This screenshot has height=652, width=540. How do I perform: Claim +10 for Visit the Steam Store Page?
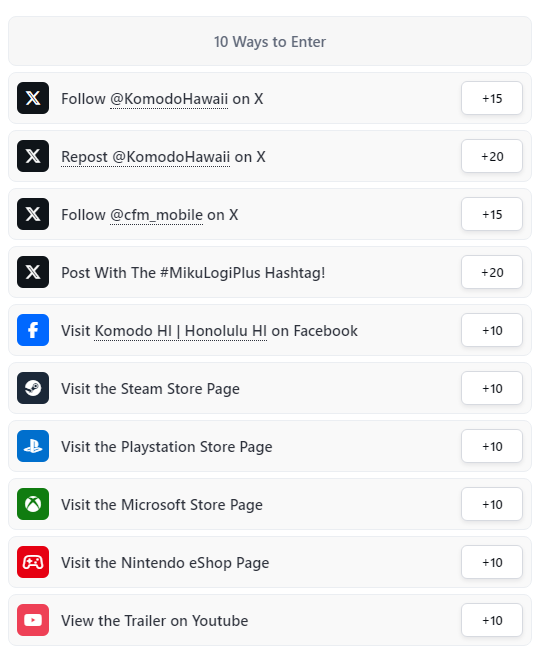click(492, 388)
